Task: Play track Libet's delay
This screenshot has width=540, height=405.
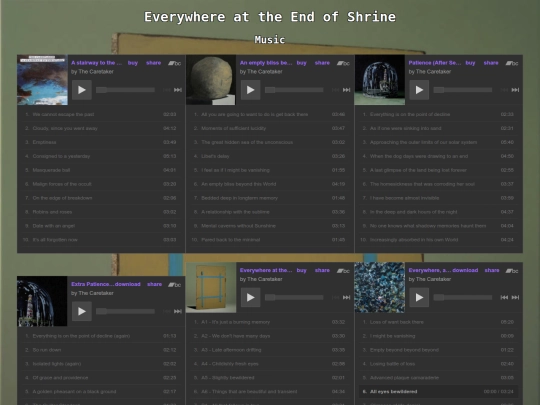Action: click(x=270, y=156)
